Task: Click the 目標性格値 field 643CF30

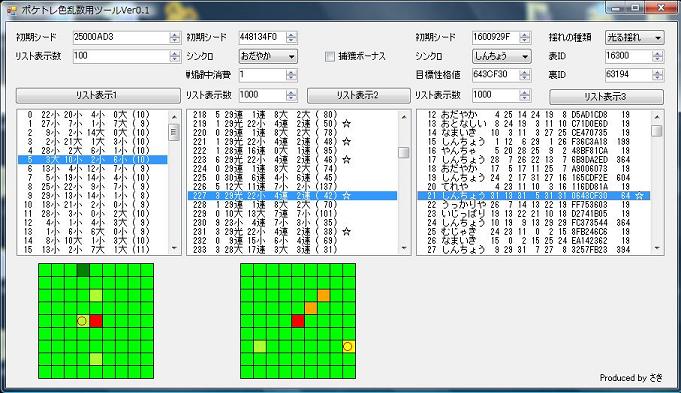Action: 496,75
